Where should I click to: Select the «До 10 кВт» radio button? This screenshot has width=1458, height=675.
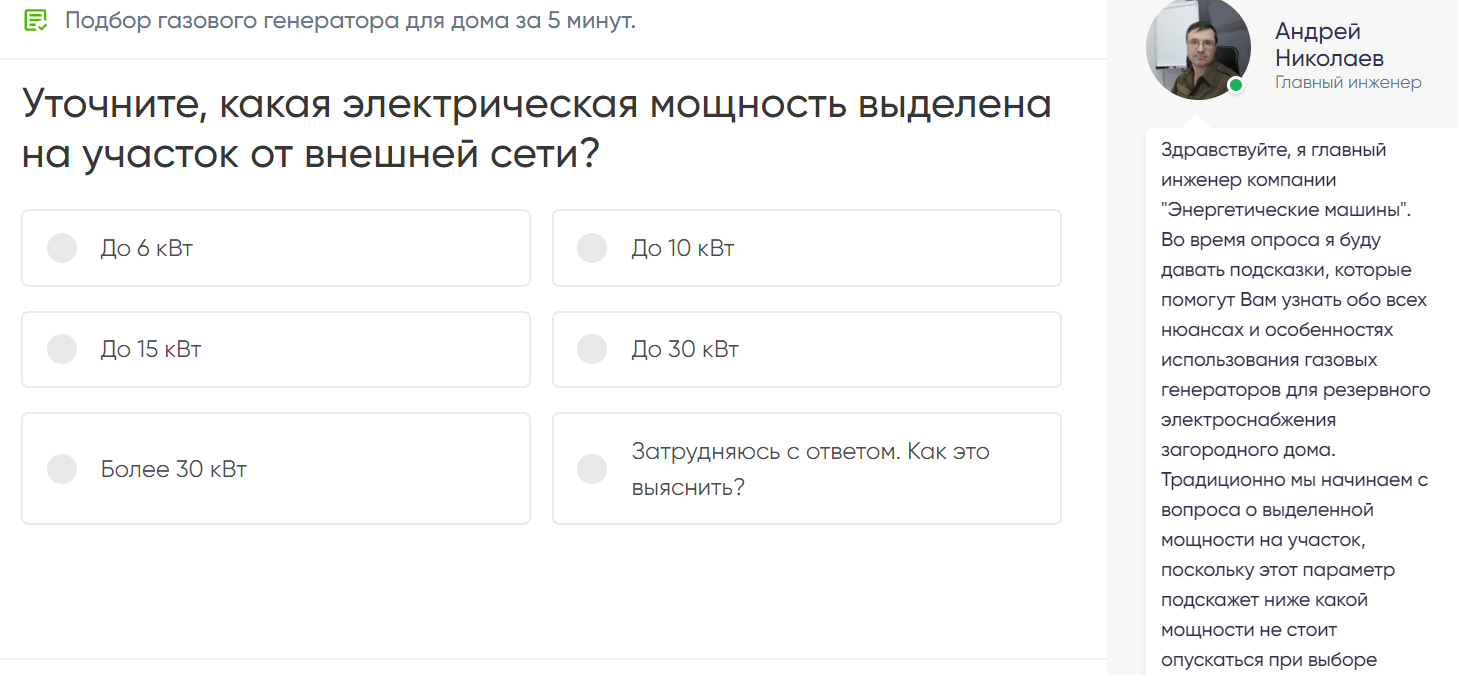(592, 248)
